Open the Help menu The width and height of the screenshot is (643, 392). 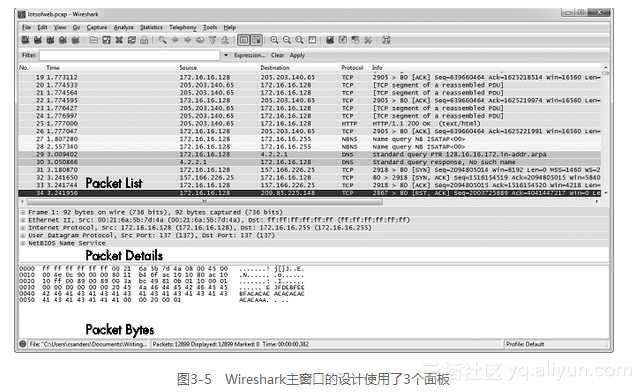click(x=230, y=27)
